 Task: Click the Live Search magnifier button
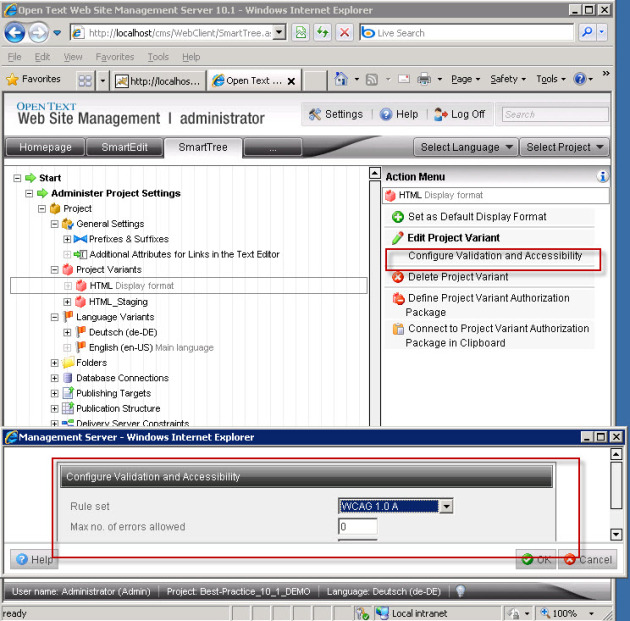point(587,32)
